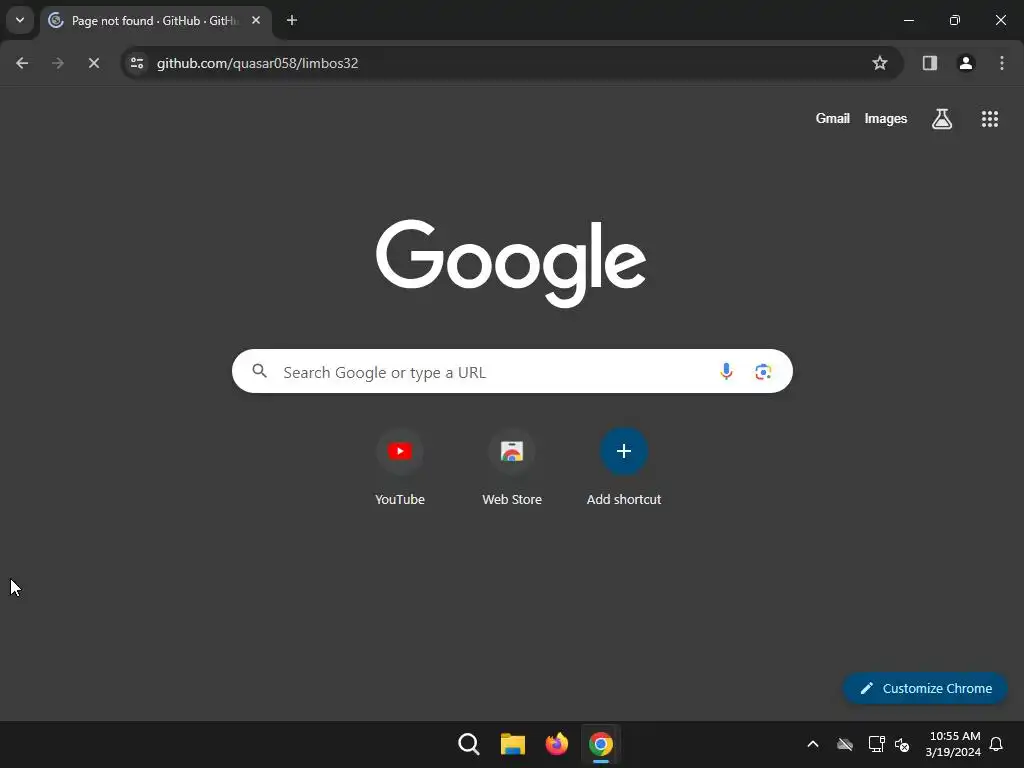Go back to the previous page

22,63
